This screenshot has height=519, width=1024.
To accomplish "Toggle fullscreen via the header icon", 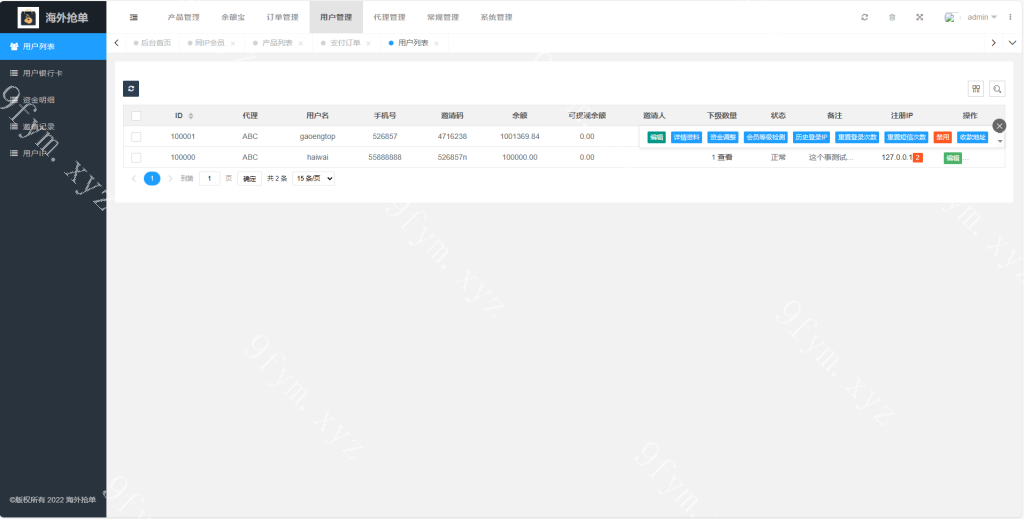I will tap(920, 18).
